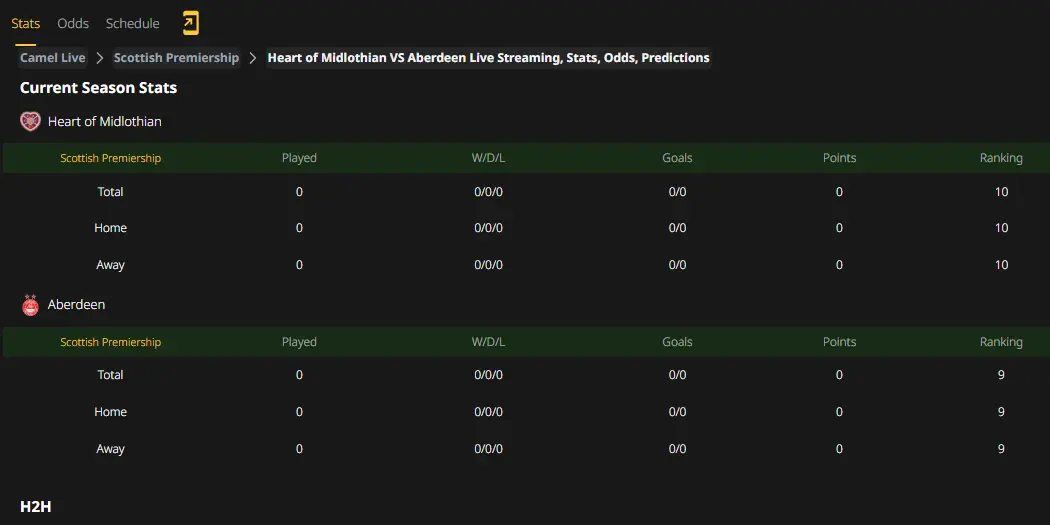The width and height of the screenshot is (1050, 525).
Task: Click the Aberdeen club crest icon
Action: coord(30,305)
